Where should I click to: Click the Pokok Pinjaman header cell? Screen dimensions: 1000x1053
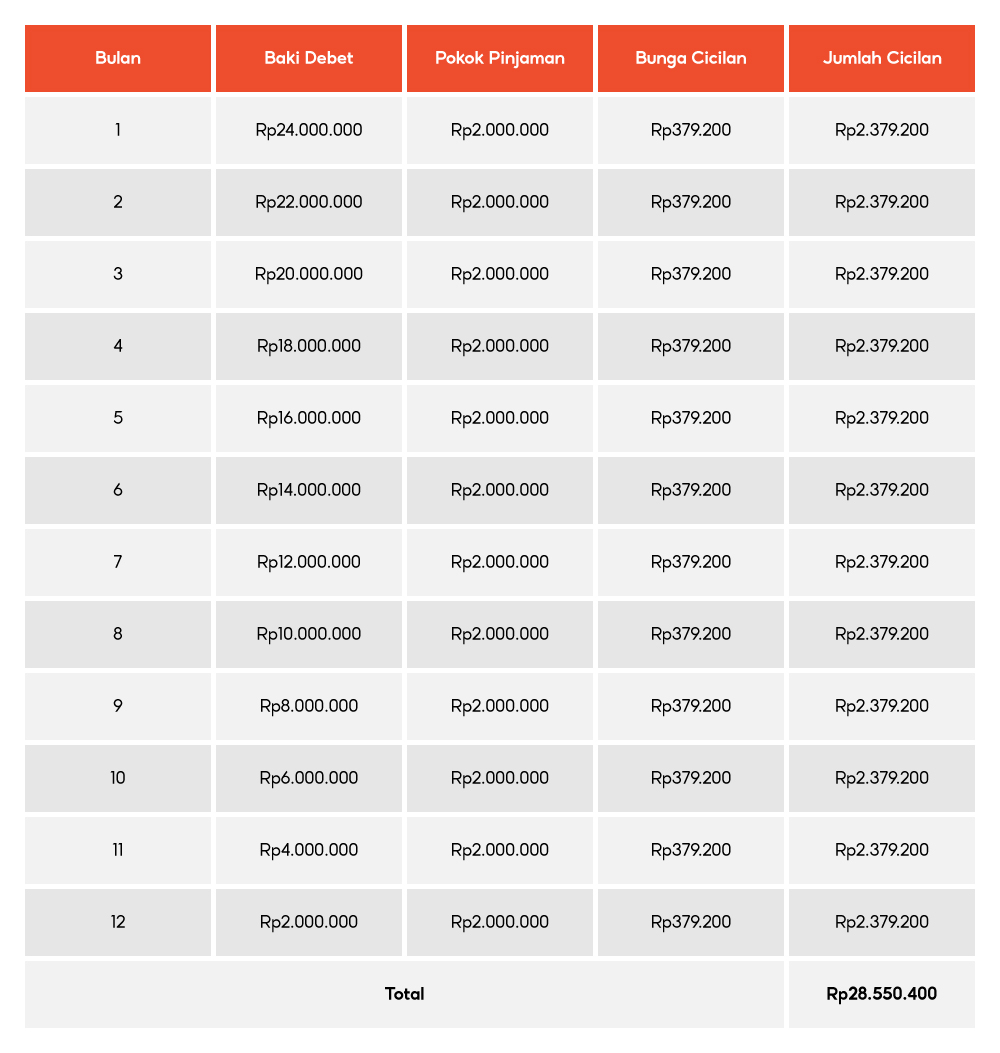500,58
